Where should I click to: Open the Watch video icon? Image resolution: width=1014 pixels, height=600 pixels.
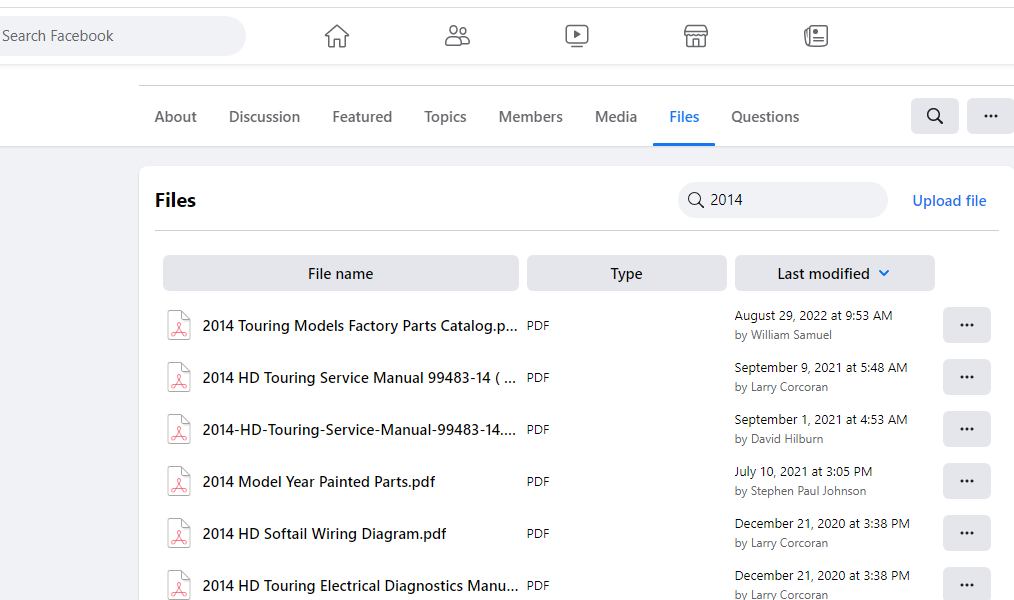tap(577, 36)
